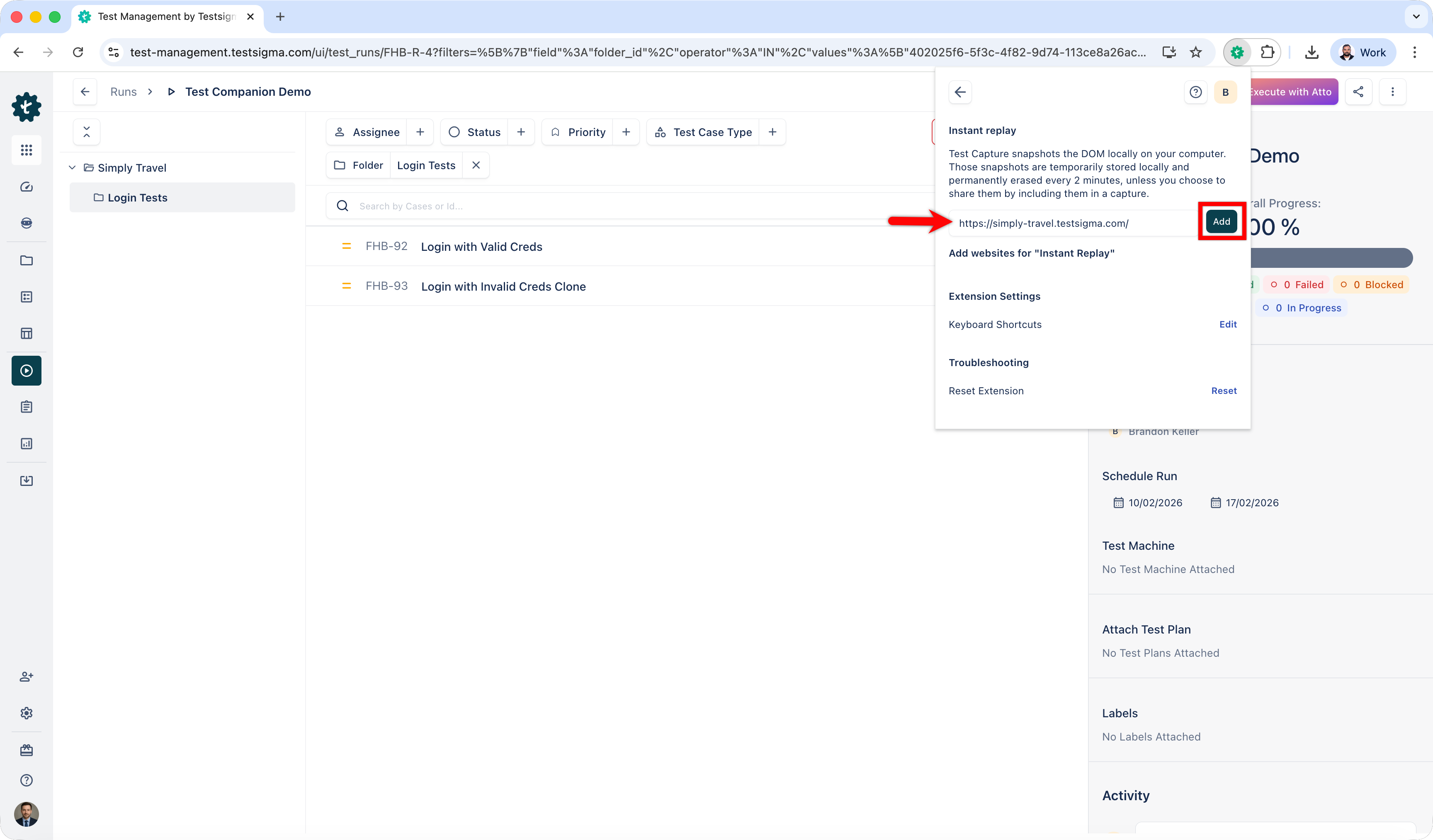The height and width of the screenshot is (840, 1433).
Task: Click the share icon button
Action: (1358, 92)
